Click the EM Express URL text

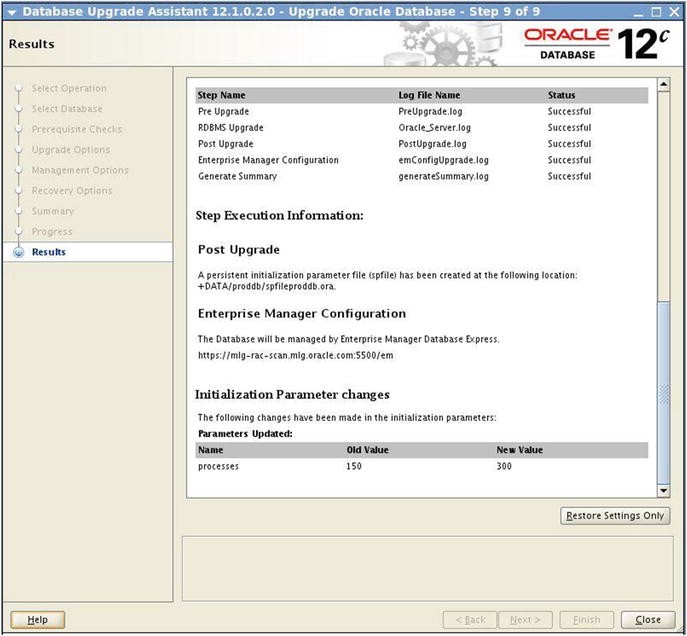pos(295,355)
